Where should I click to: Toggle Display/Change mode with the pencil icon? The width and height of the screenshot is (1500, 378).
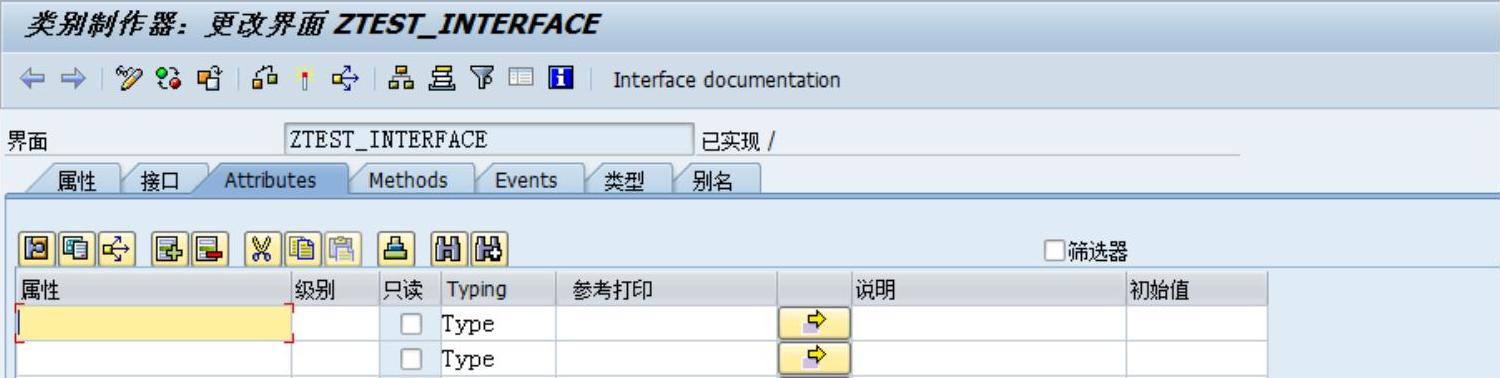[x=128, y=79]
